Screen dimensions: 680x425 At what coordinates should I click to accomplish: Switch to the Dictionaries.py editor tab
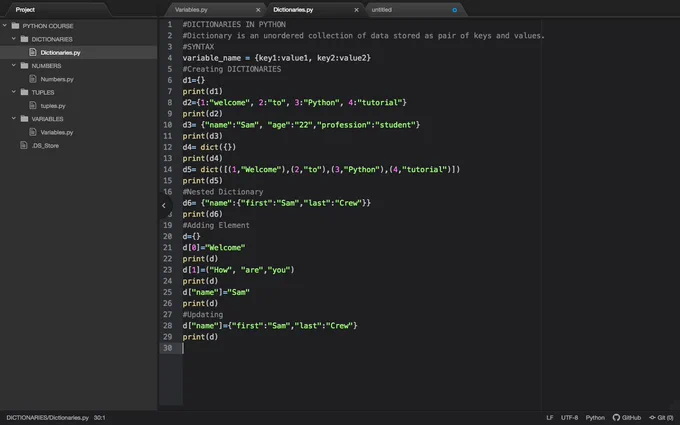point(293,10)
